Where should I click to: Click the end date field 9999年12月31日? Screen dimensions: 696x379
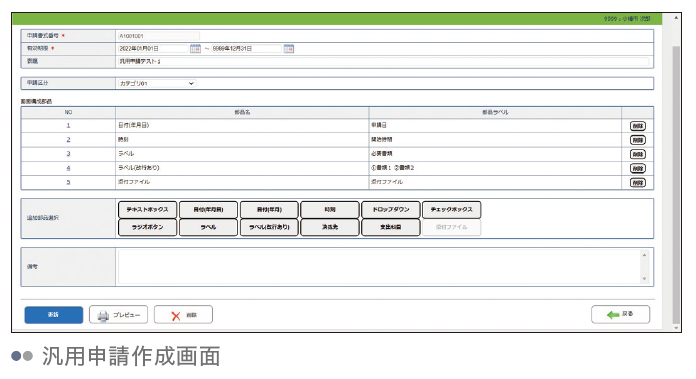[246, 48]
